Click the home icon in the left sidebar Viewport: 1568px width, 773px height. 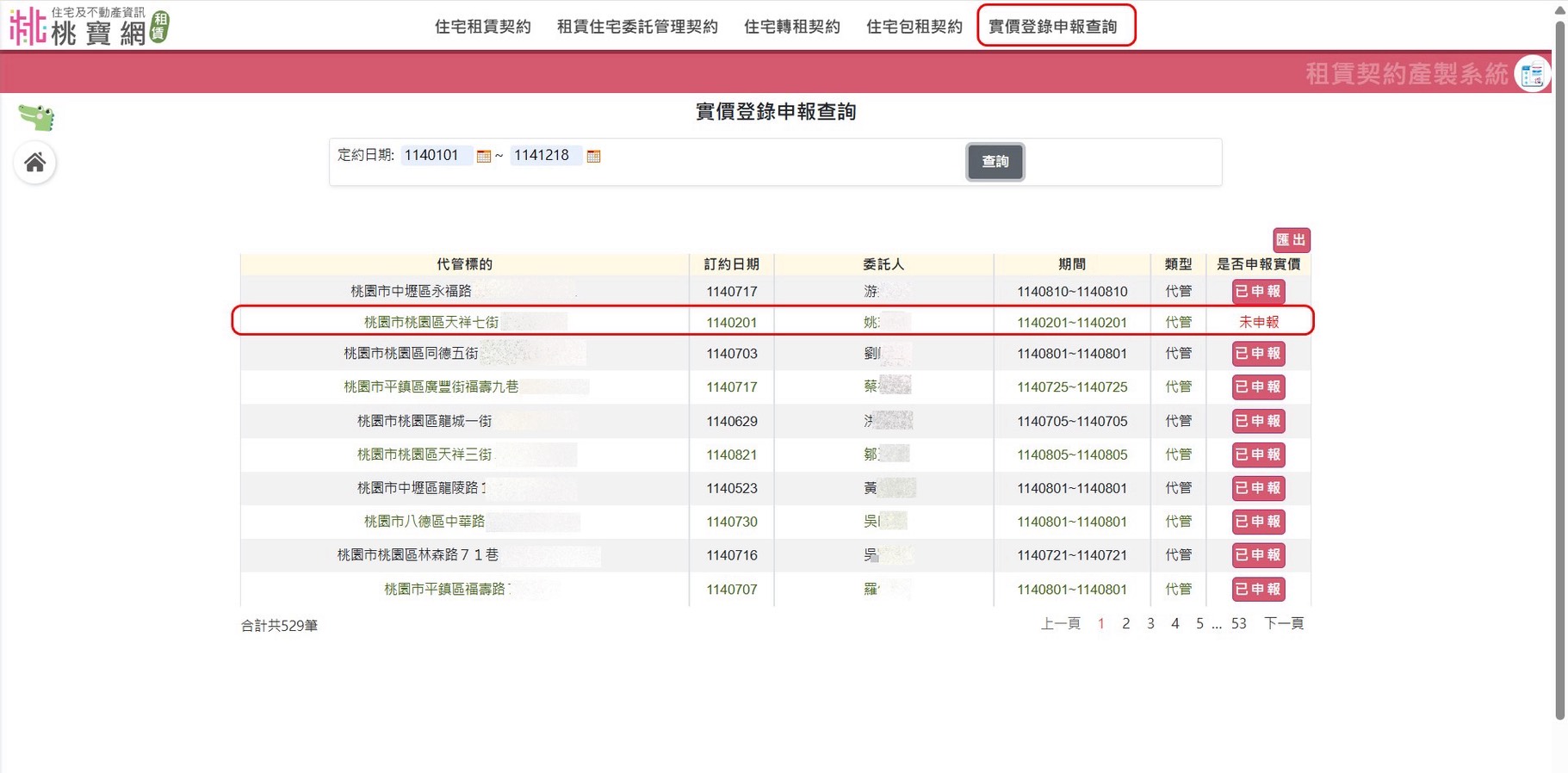35,163
